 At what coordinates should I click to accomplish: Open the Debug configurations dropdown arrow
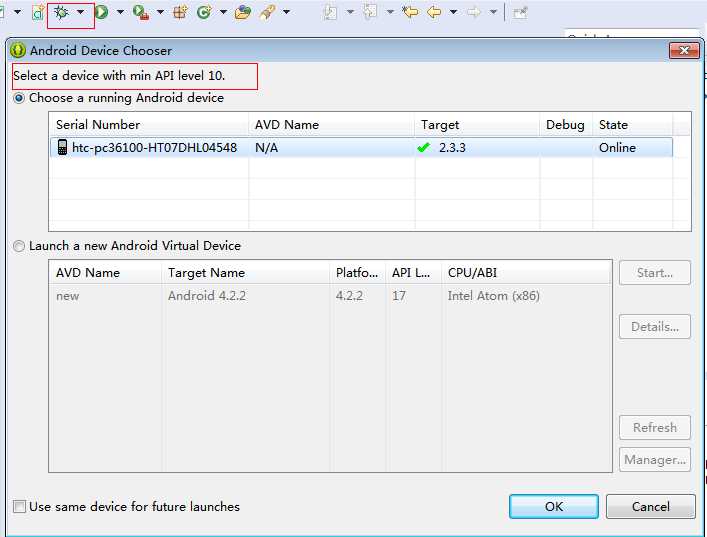pos(80,12)
